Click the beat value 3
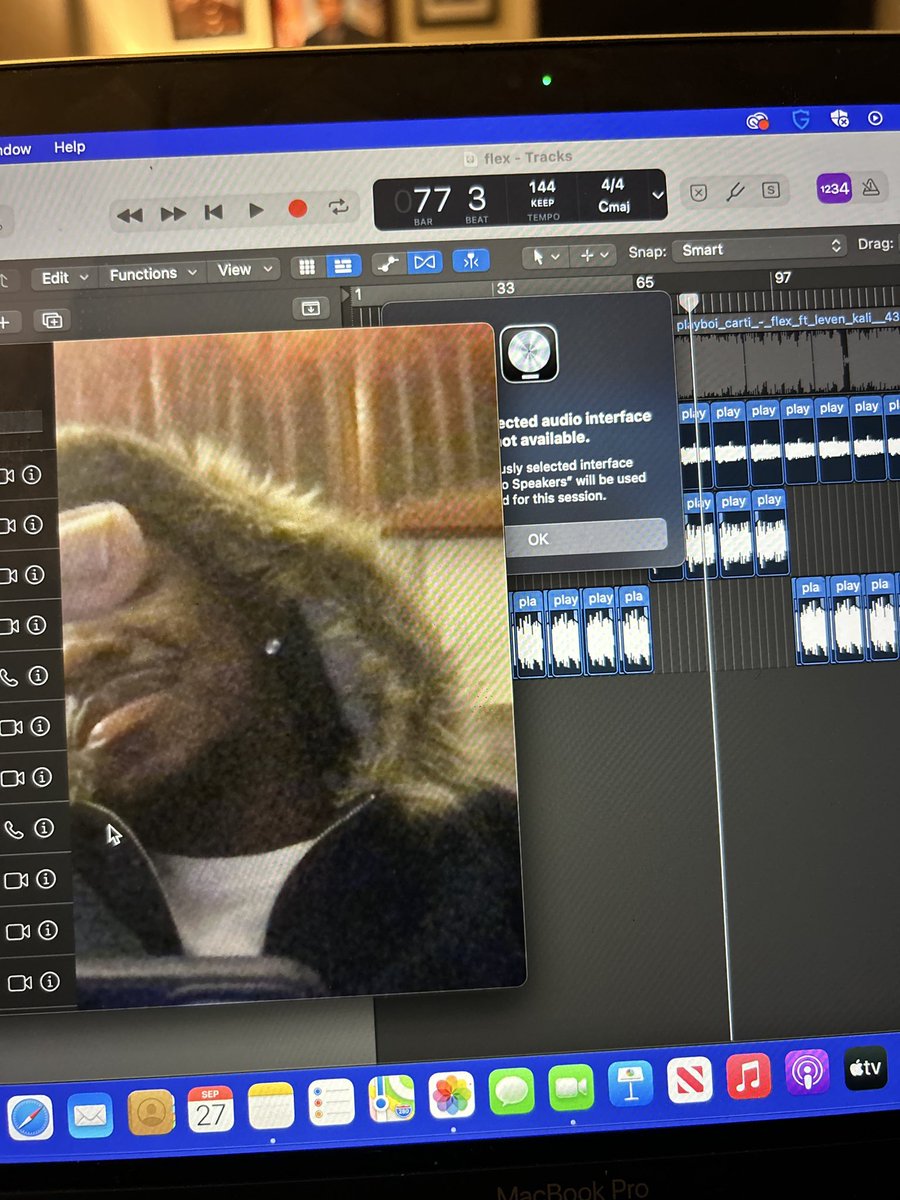Screen dimensions: 900x1200 477,199
